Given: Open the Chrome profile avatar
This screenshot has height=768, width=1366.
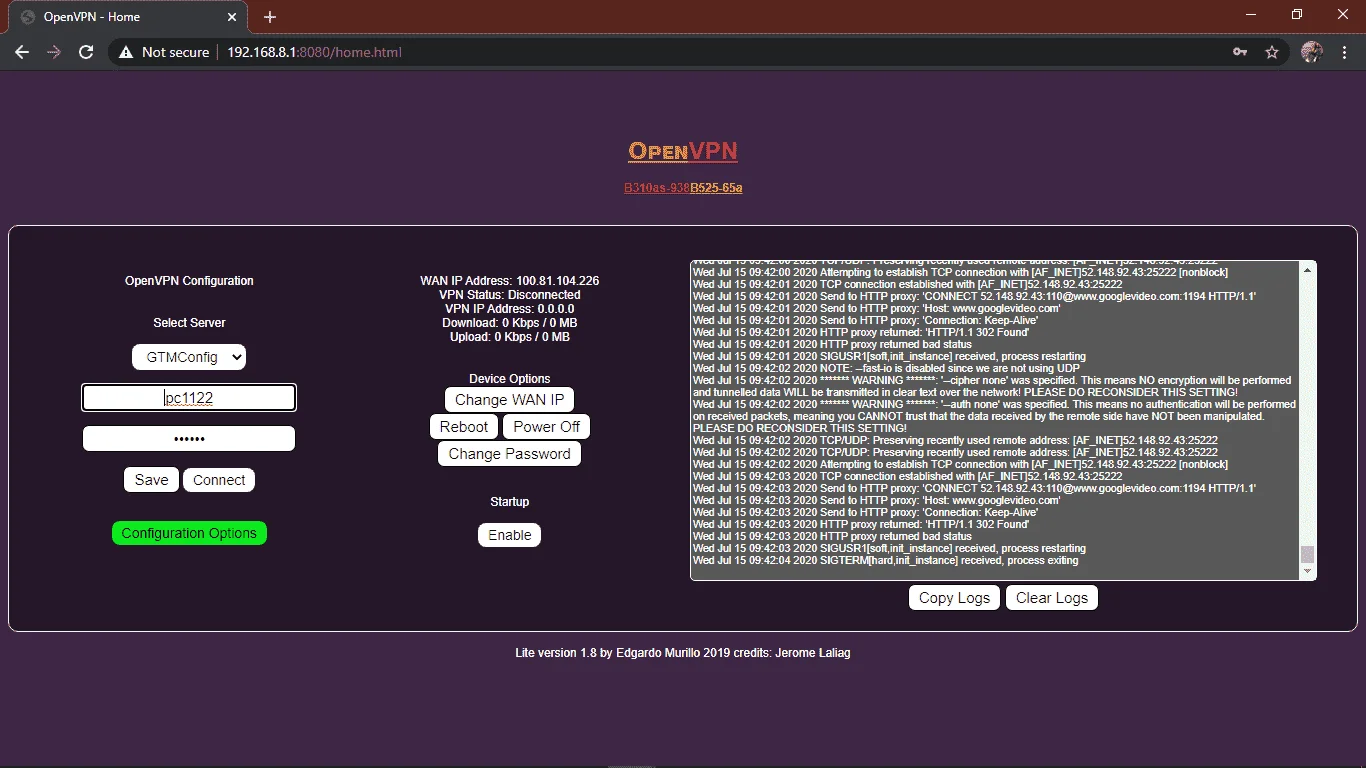Looking at the screenshot, I should click(x=1312, y=52).
